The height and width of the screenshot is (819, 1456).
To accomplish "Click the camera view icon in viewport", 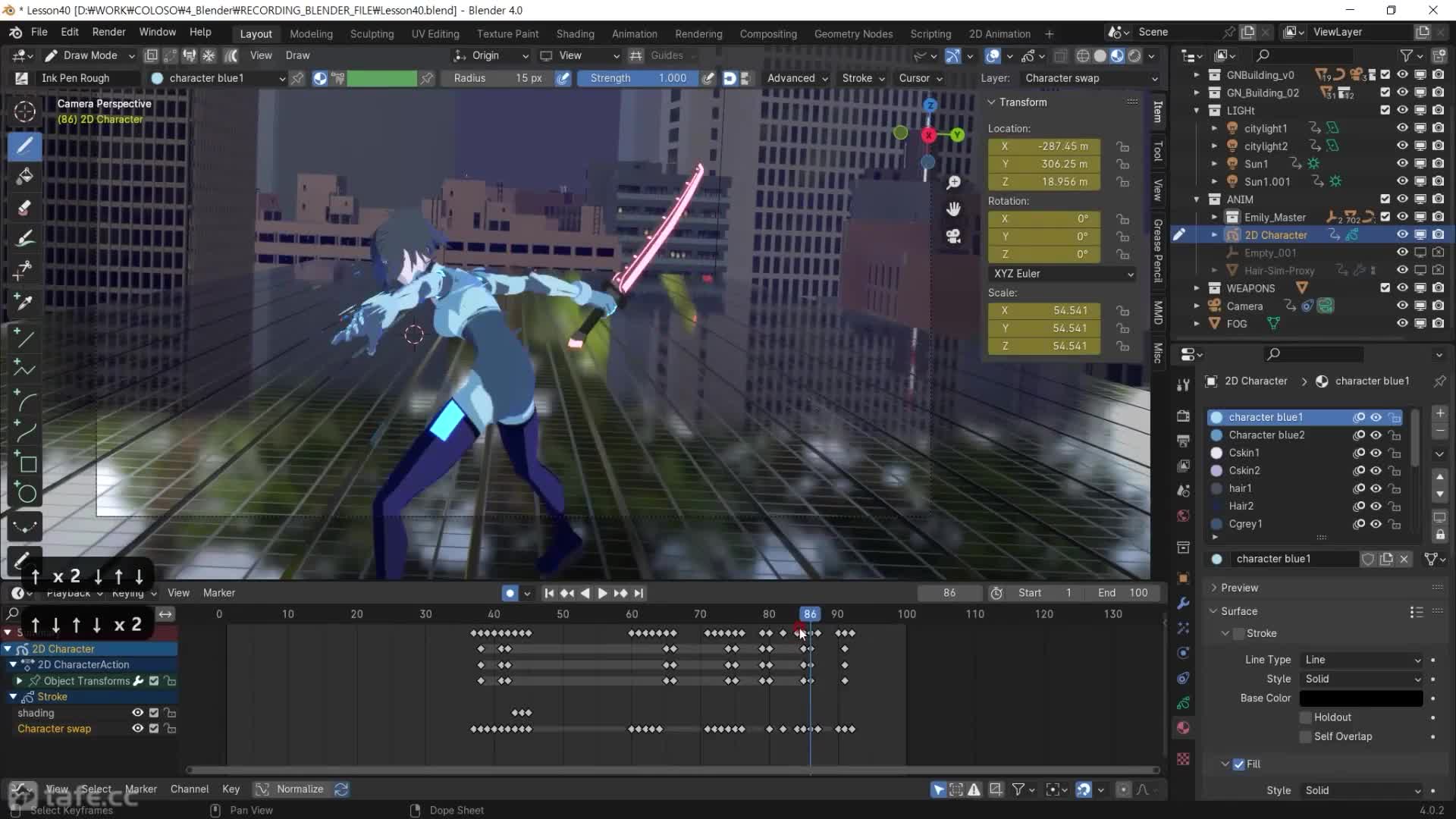I will (x=953, y=237).
